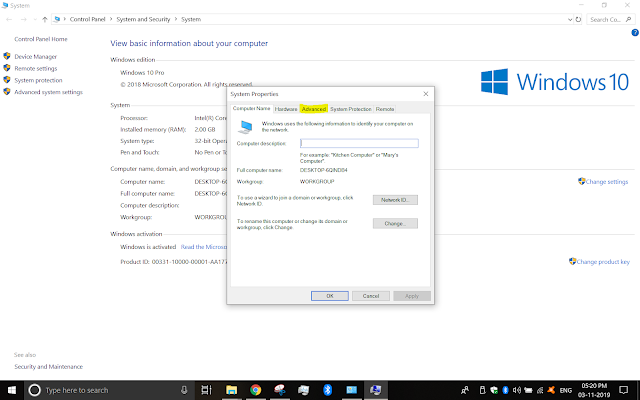Screen dimensions: 640x400
Task: Open the Windows Start menu
Action: tap(12, 390)
